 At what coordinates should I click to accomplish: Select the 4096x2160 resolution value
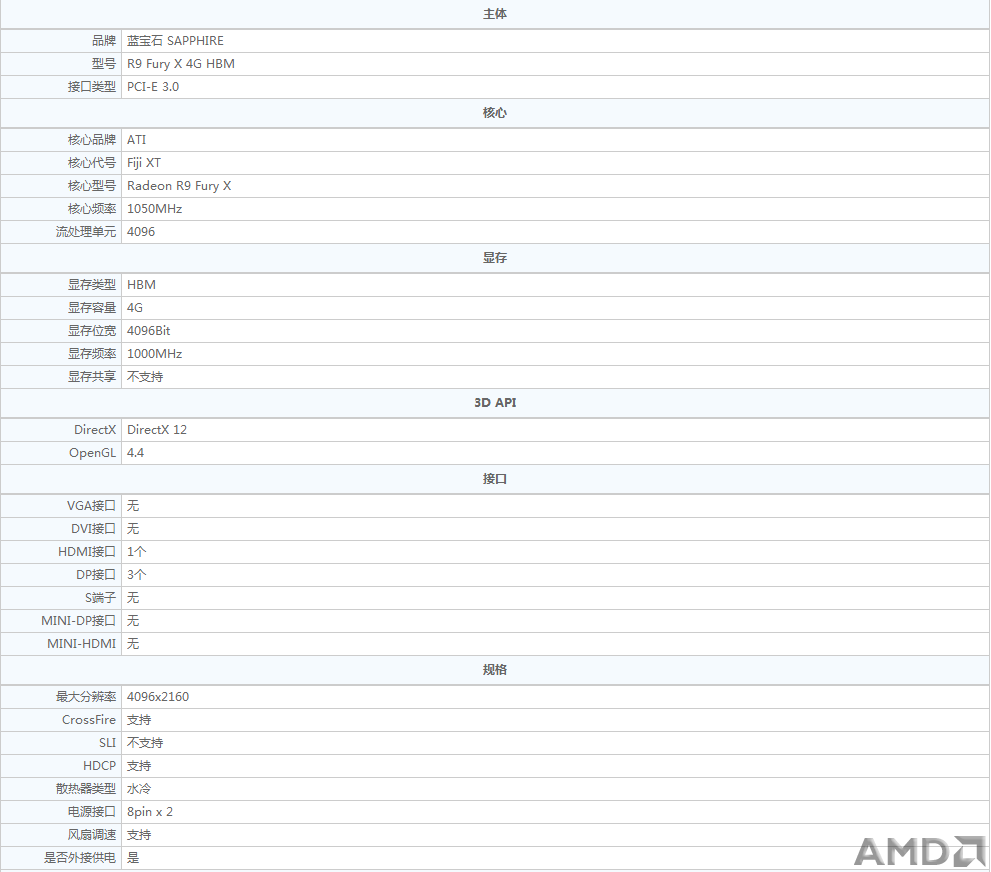(158, 697)
